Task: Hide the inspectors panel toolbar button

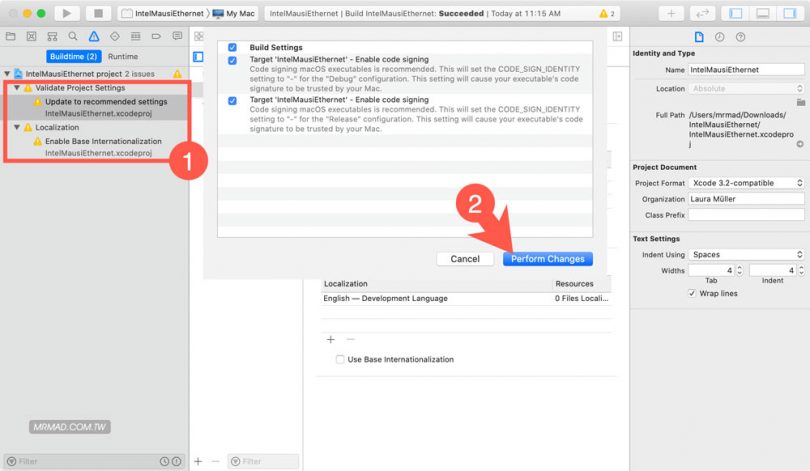Action: pos(790,13)
